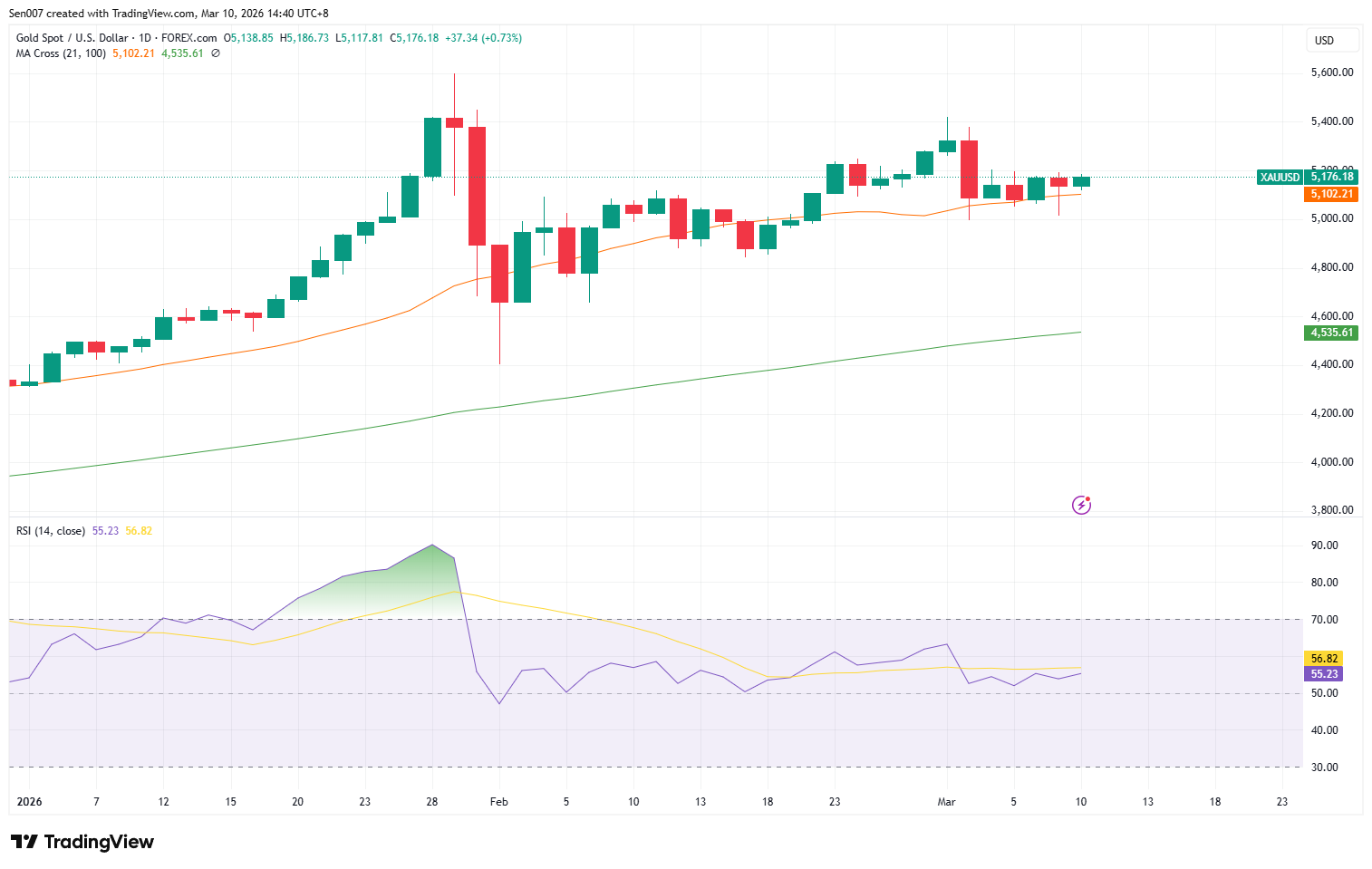Click the TradingView.com text in the header

pyautogui.click(x=153, y=14)
